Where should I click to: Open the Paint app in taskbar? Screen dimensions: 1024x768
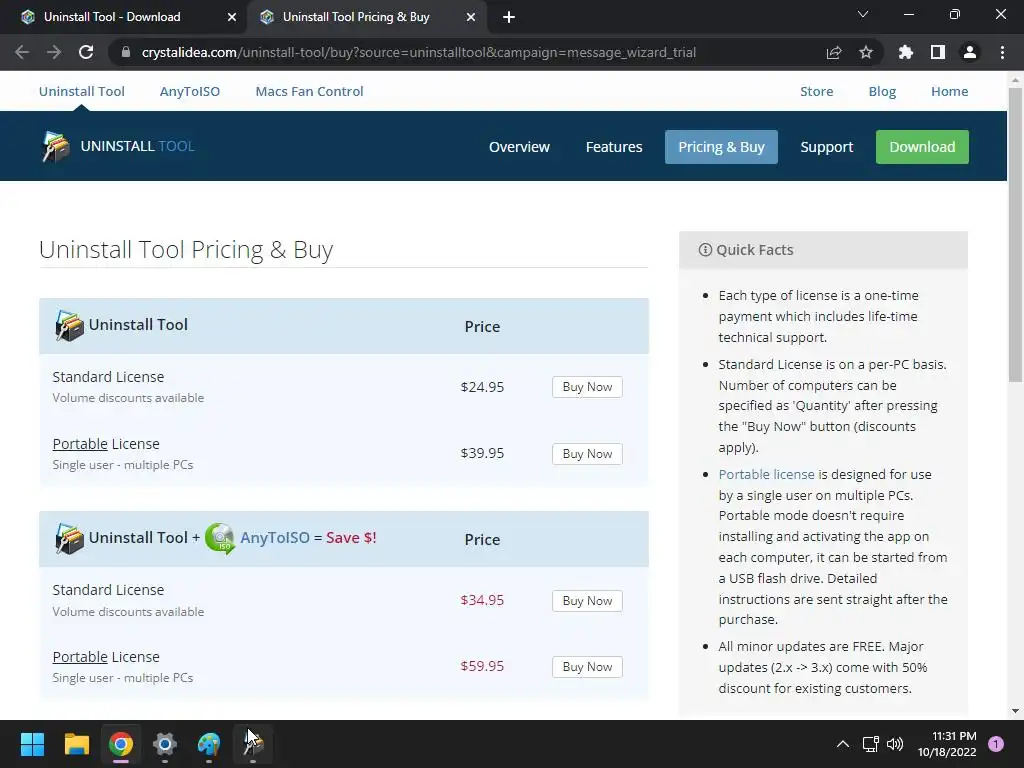[209, 744]
